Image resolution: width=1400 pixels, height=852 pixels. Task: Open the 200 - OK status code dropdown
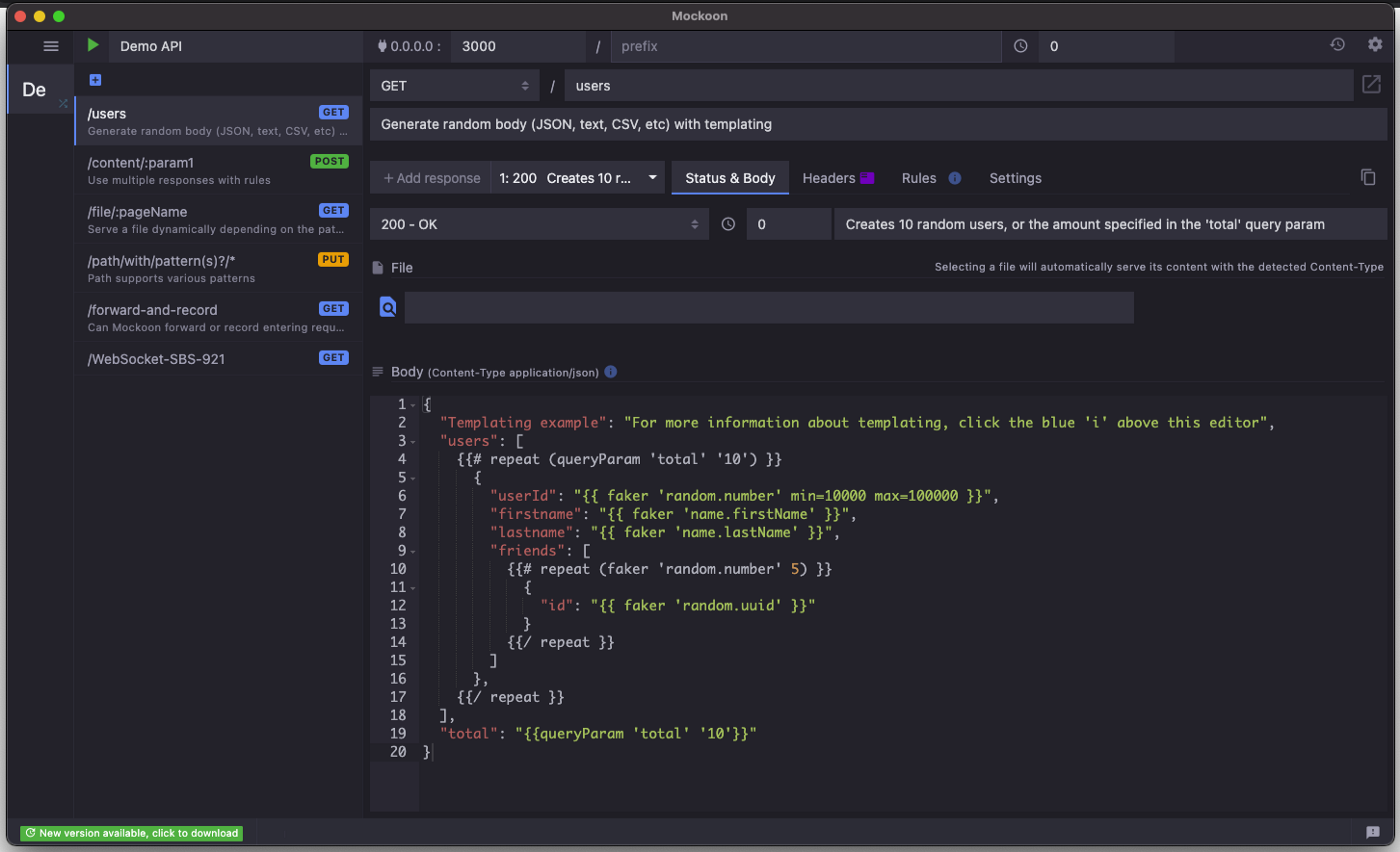point(539,224)
